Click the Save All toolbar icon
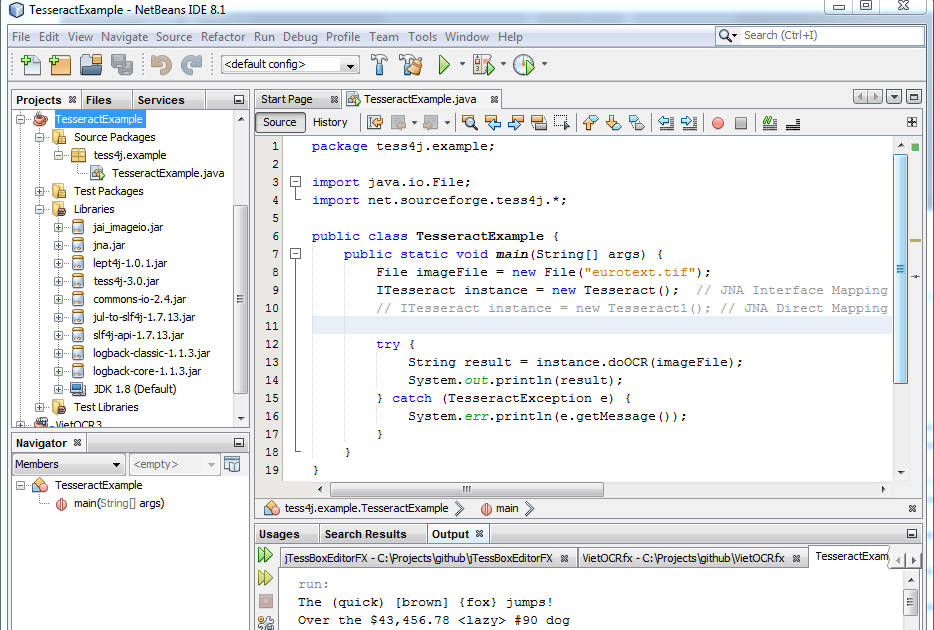Viewport: 934px width, 630px height. 122,64
